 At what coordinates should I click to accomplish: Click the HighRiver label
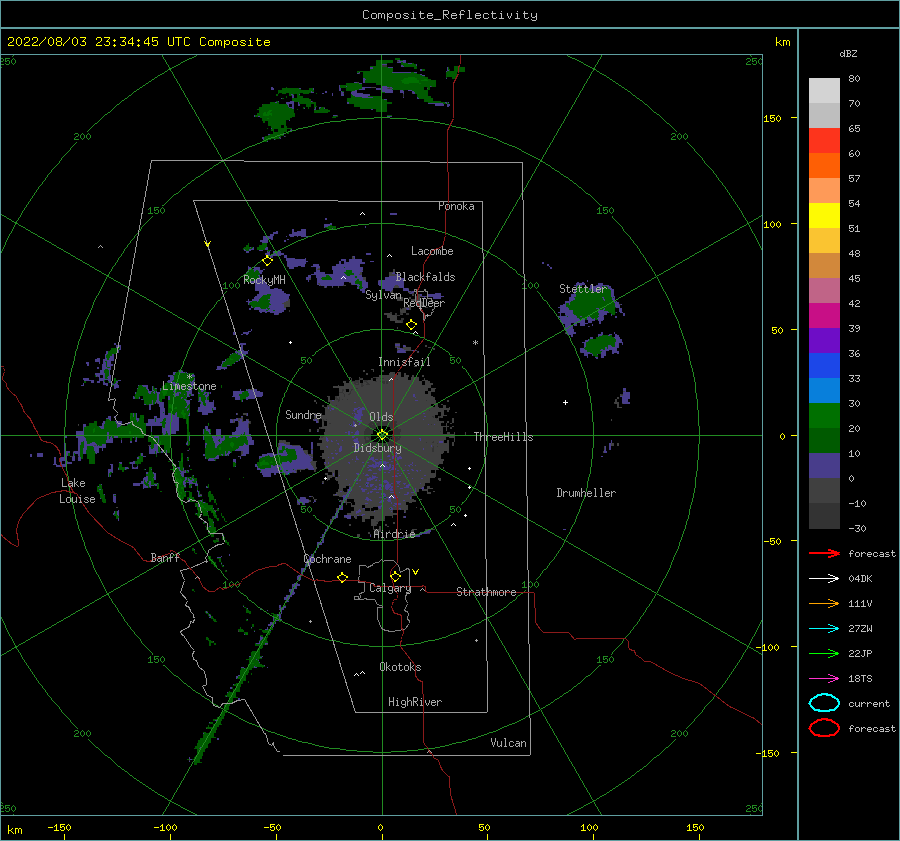tap(415, 702)
